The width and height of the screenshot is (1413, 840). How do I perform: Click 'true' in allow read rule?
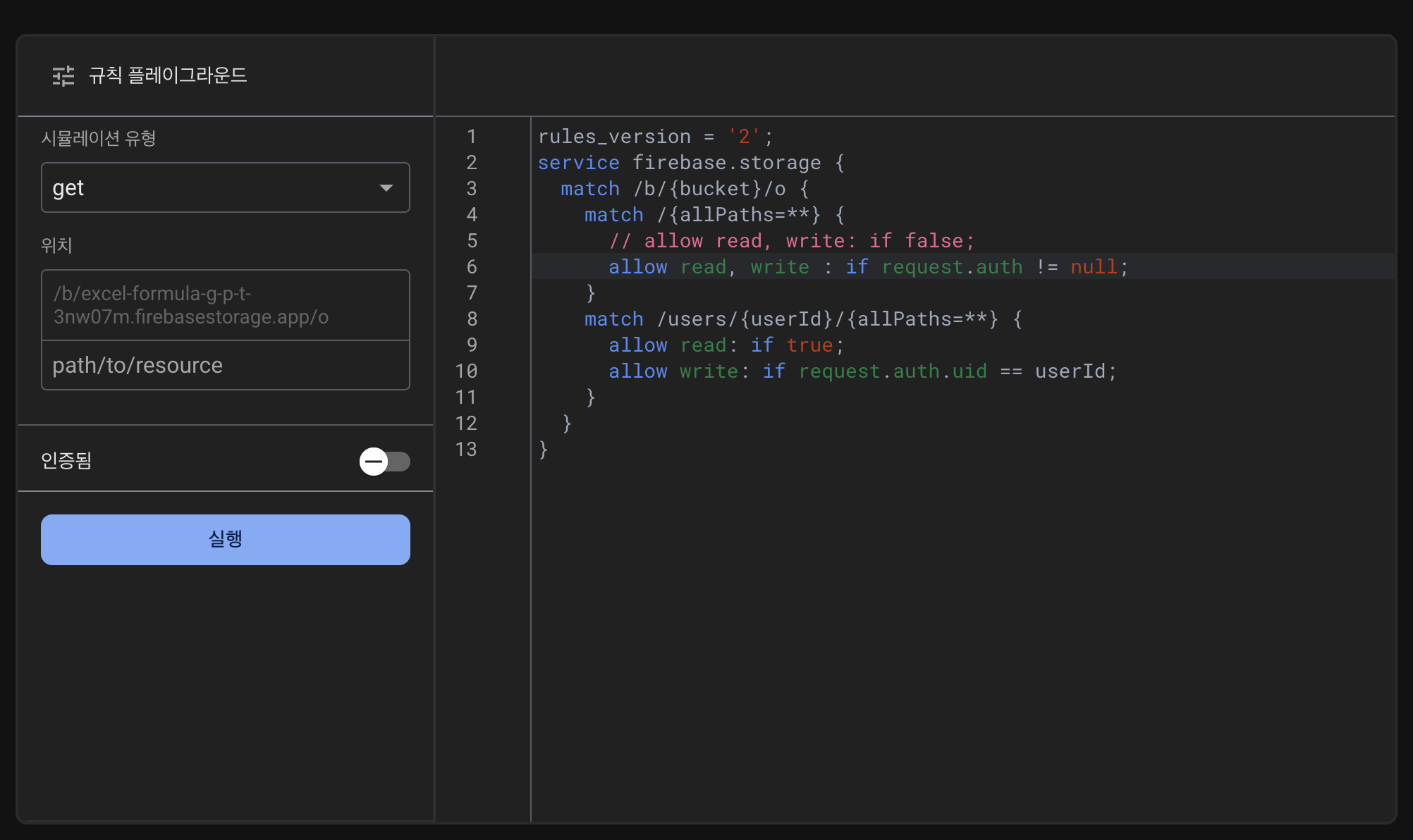[809, 345]
